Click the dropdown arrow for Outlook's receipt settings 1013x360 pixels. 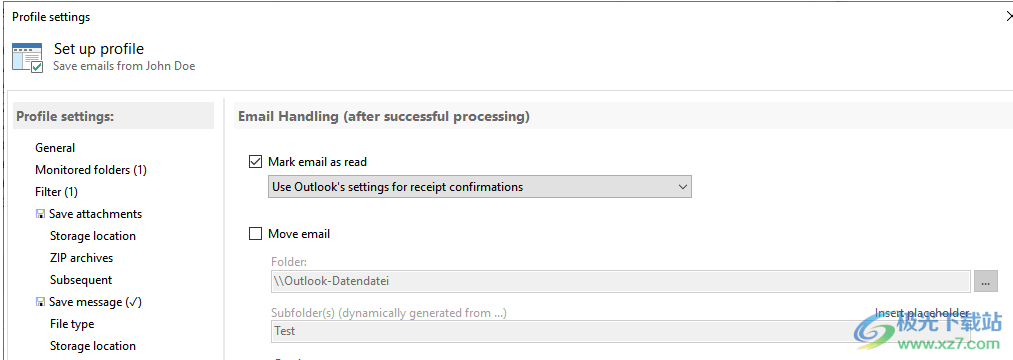point(683,187)
